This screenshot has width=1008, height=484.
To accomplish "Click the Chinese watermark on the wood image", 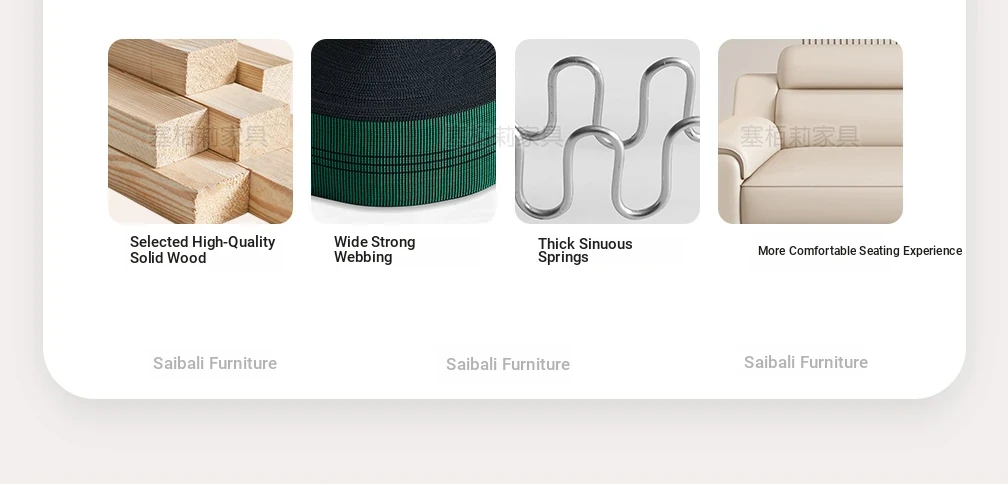I will coord(208,136).
